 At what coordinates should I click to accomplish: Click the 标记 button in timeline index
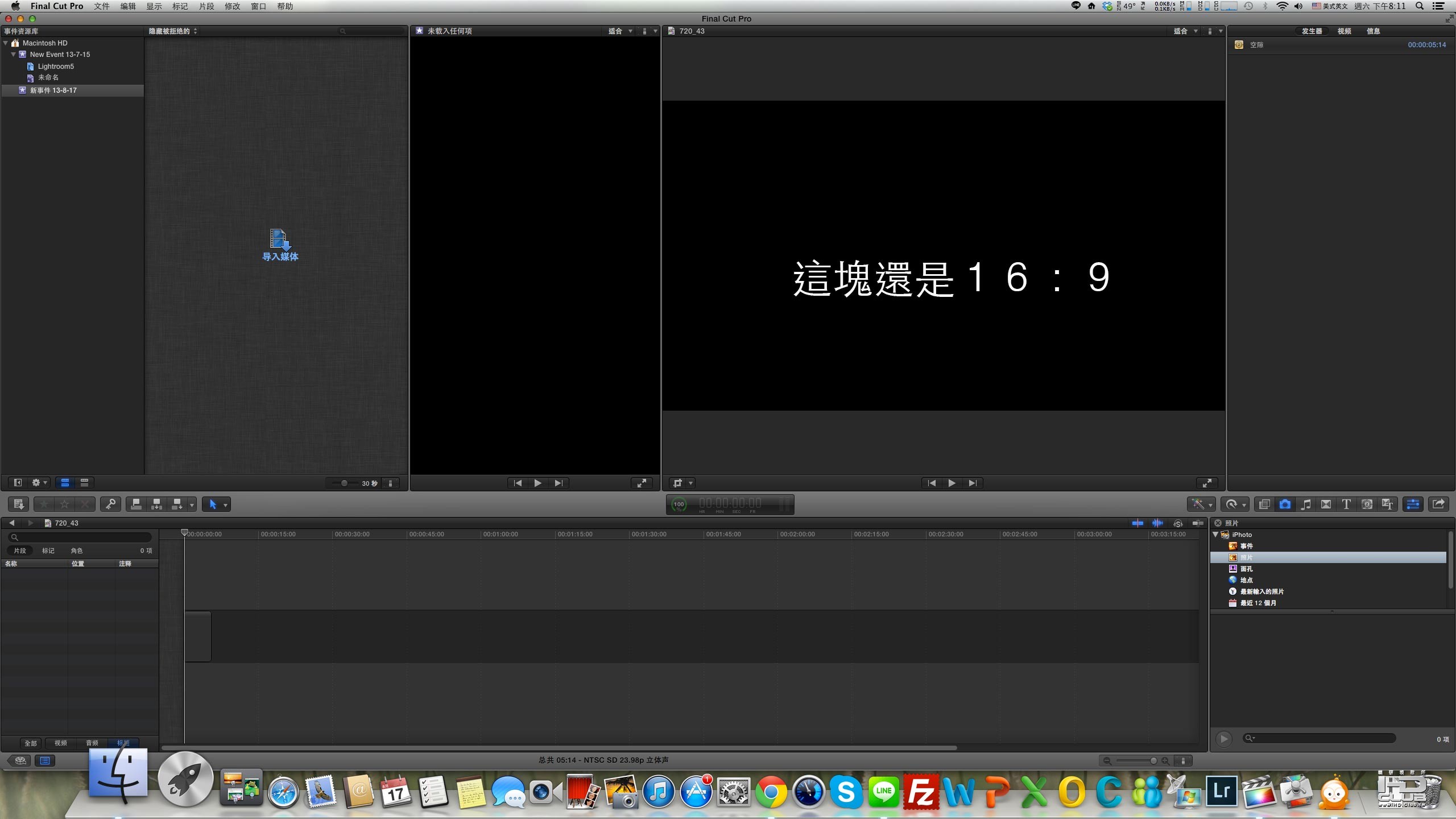tap(48, 551)
